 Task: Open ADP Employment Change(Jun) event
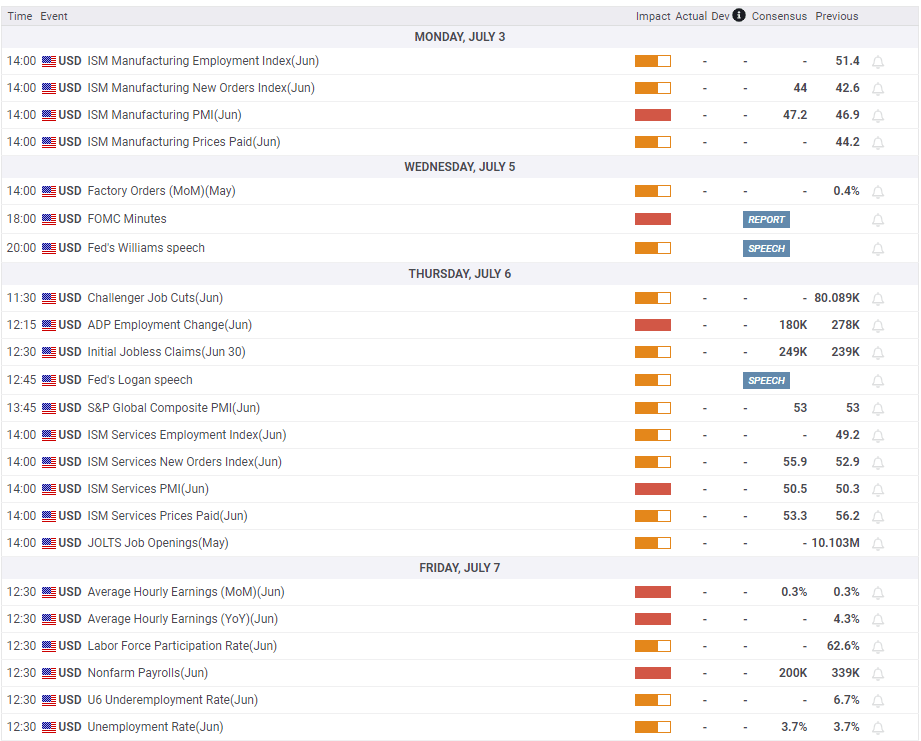[x=170, y=325]
